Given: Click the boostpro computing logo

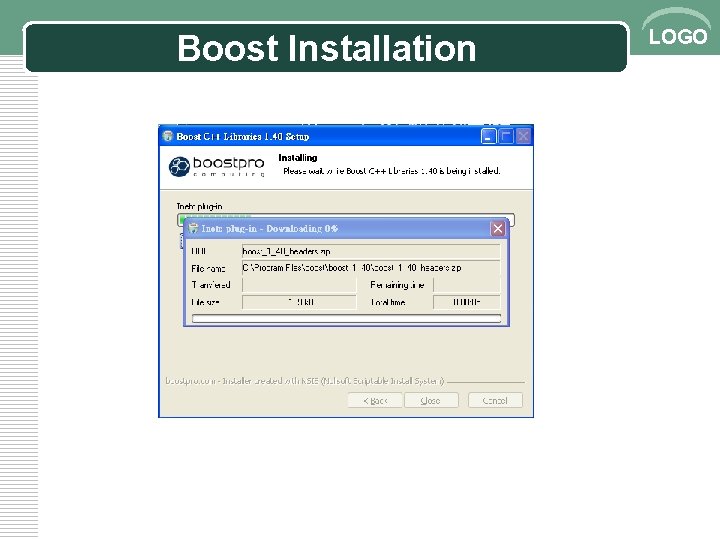Looking at the screenshot, I should pos(216,166).
